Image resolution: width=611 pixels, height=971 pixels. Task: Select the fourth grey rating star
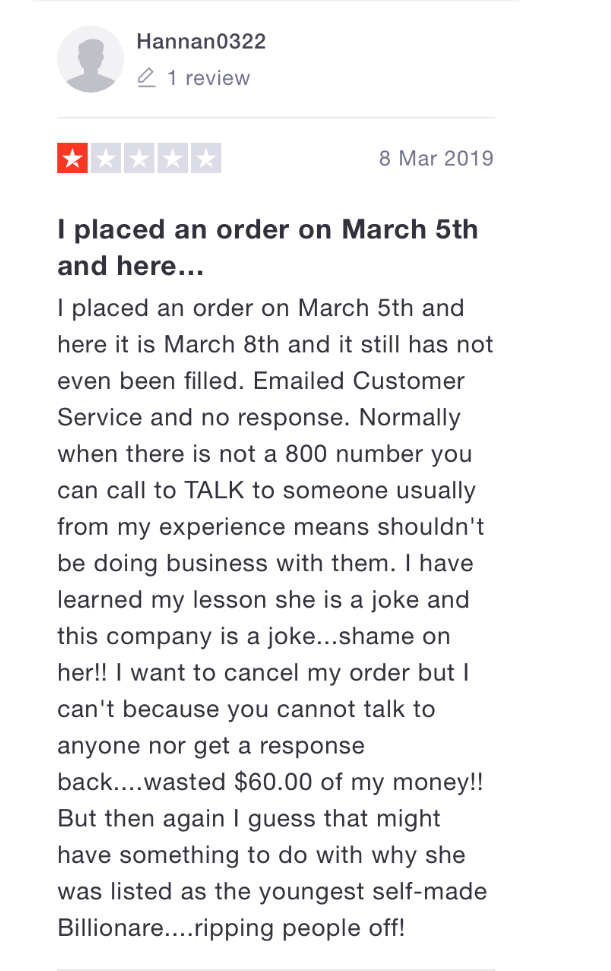[x=173, y=159]
